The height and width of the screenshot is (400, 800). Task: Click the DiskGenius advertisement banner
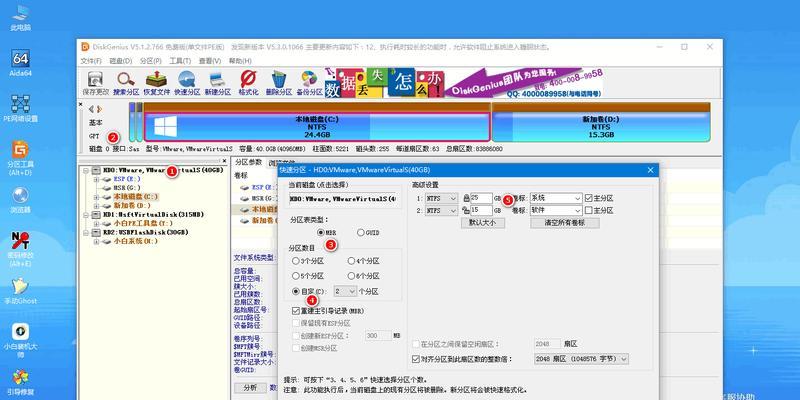pyautogui.click(x=463, y=83)
